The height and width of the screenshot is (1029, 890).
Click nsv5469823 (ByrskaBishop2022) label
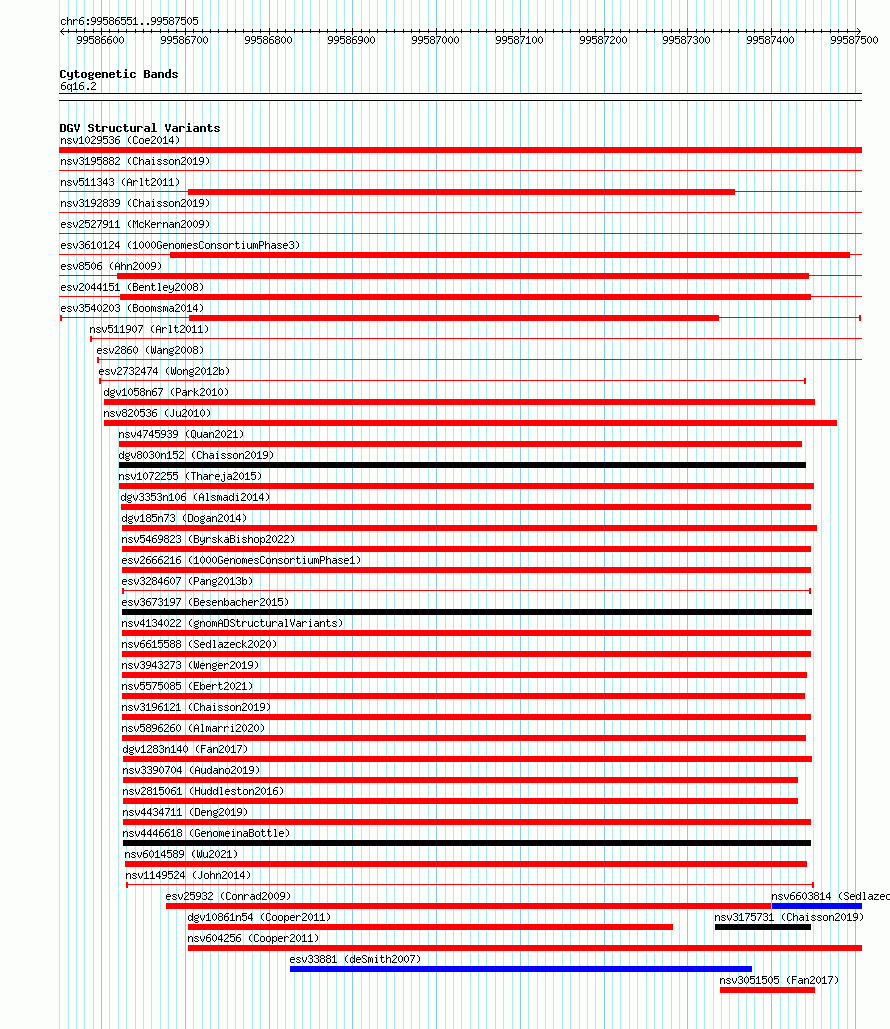tap(208, 539)
